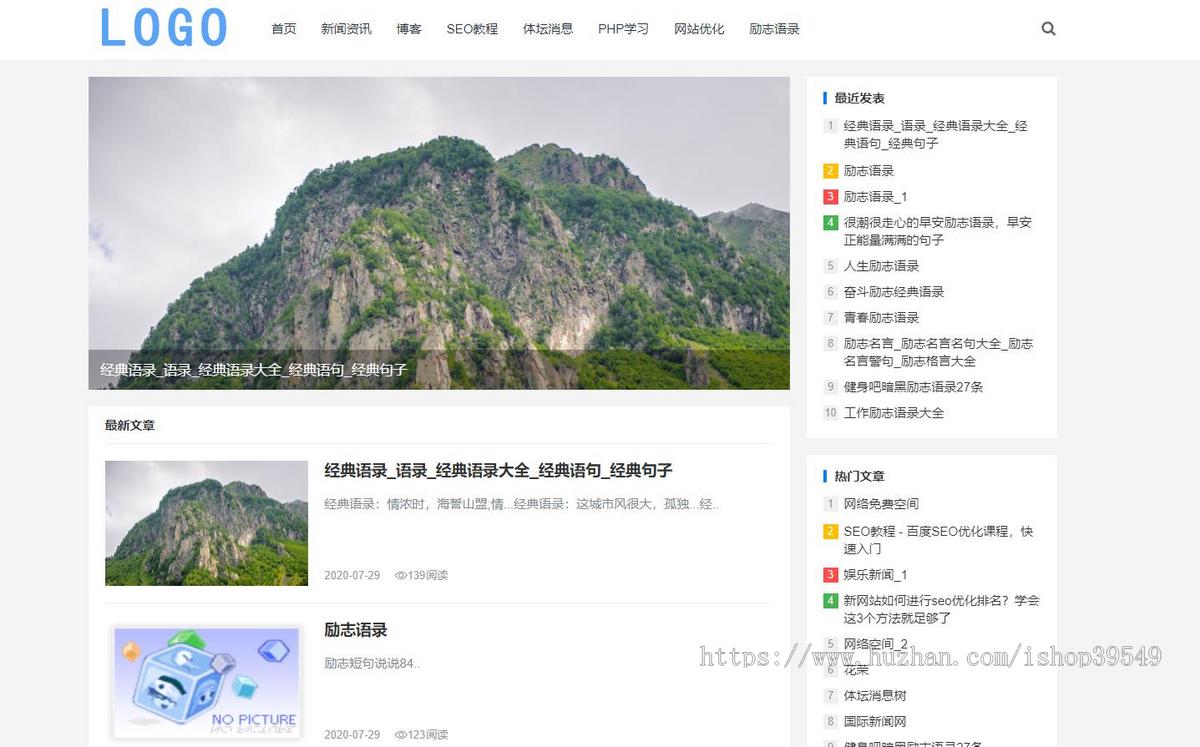Screen dimensions: 1200x747
Task: Open recent post 很潮很走心的早安励志语录
Action: 938,231
